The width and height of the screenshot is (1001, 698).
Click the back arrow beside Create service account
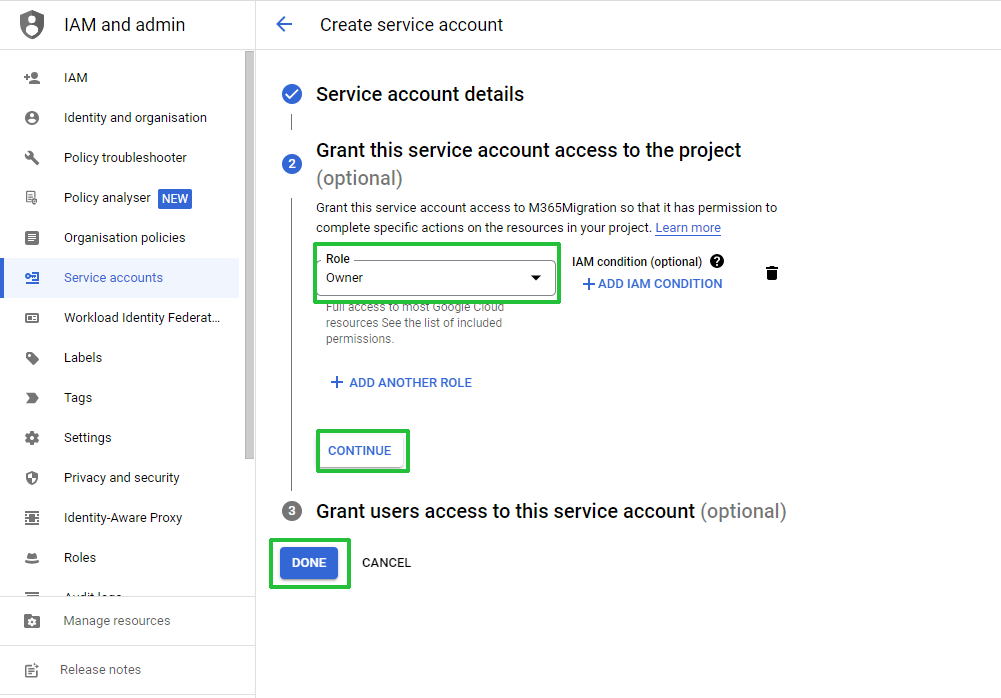tap(284, 24)
